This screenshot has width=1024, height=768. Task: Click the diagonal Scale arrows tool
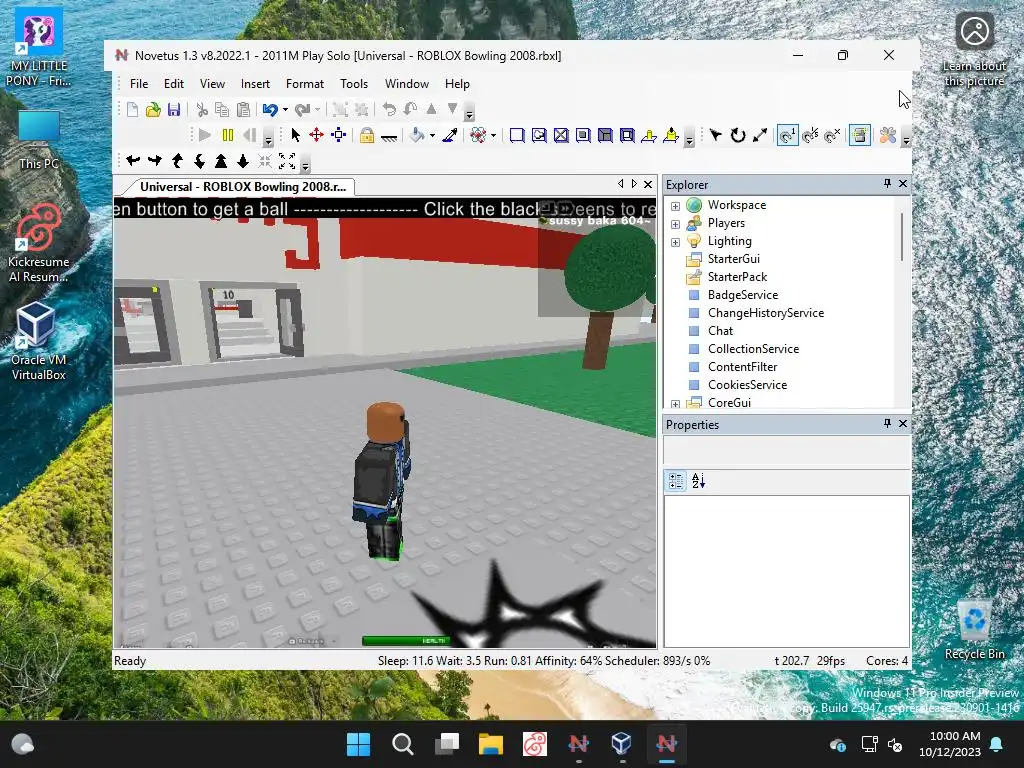pyautogui.click(x=760, y=135)
